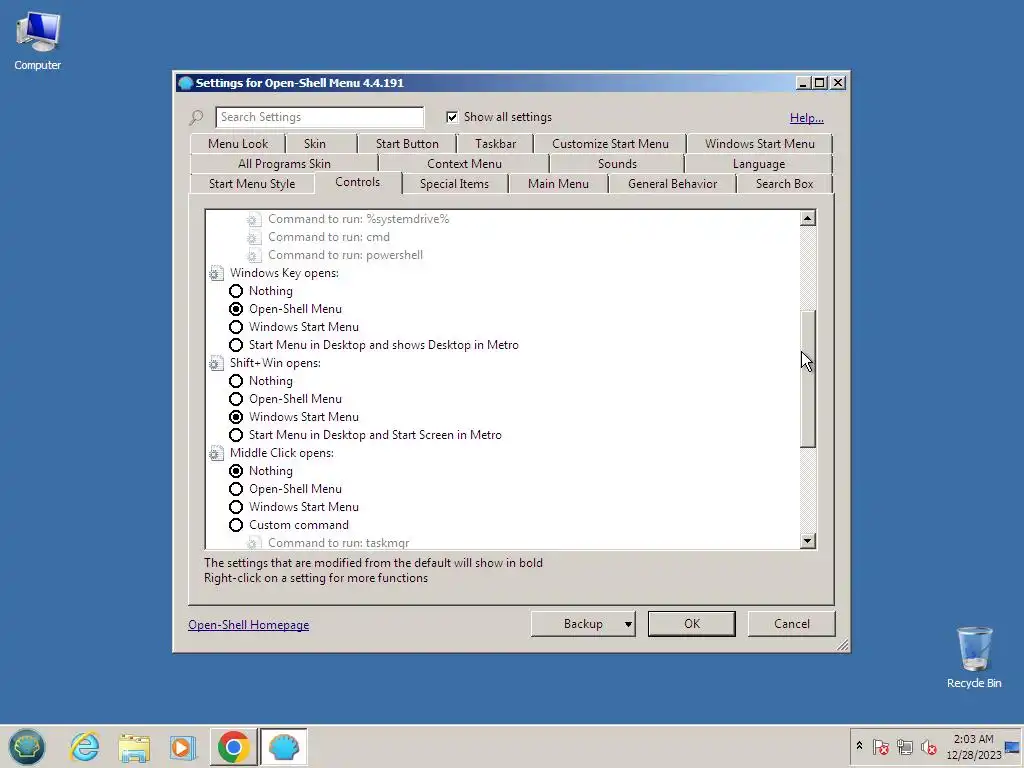Click the Show desktop icon near clock
This screenshot has height=768, width=1024.
(x=1012, y=747)
